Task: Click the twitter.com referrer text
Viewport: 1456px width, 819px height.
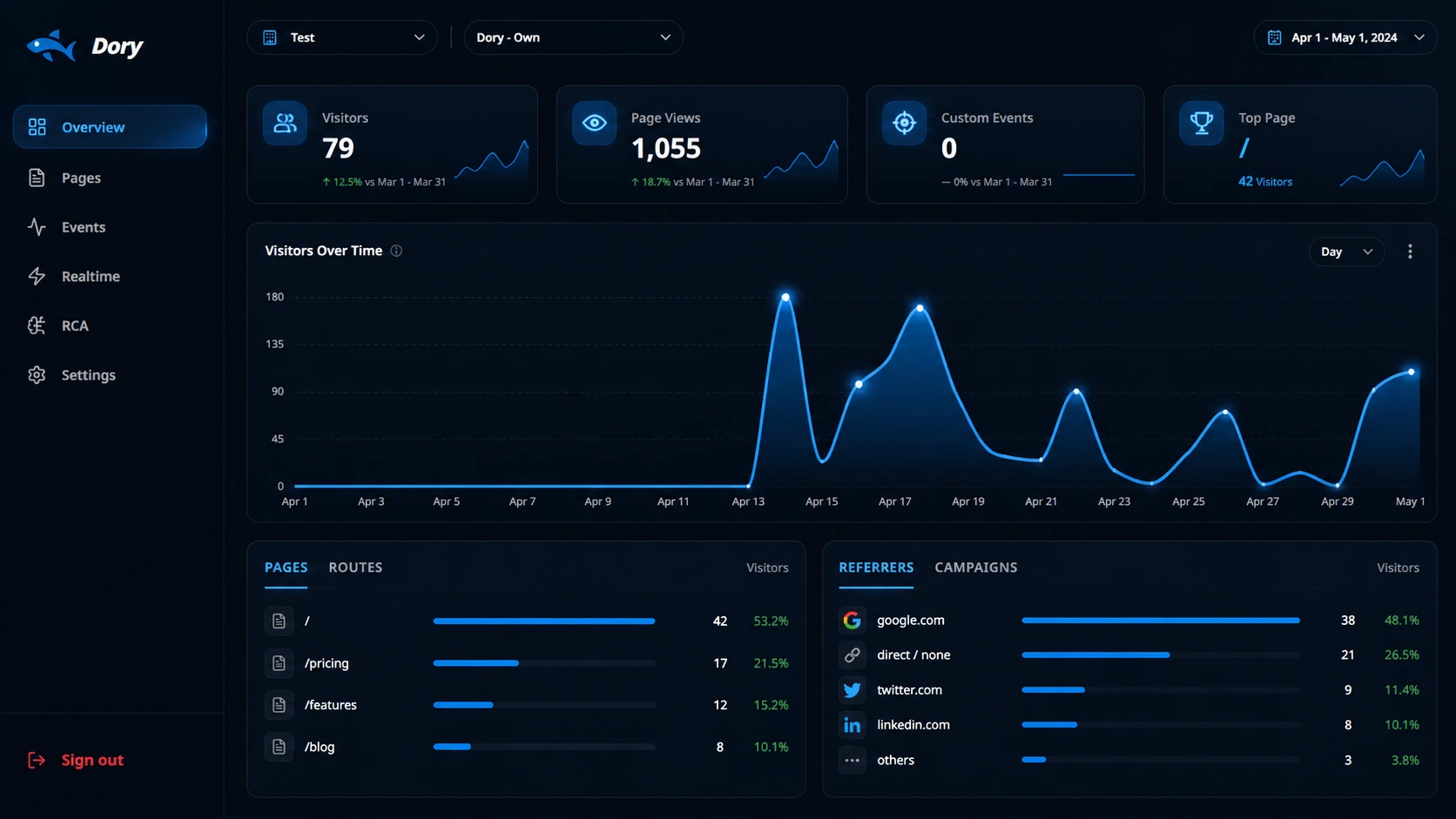Action: [x=909, y=689]
